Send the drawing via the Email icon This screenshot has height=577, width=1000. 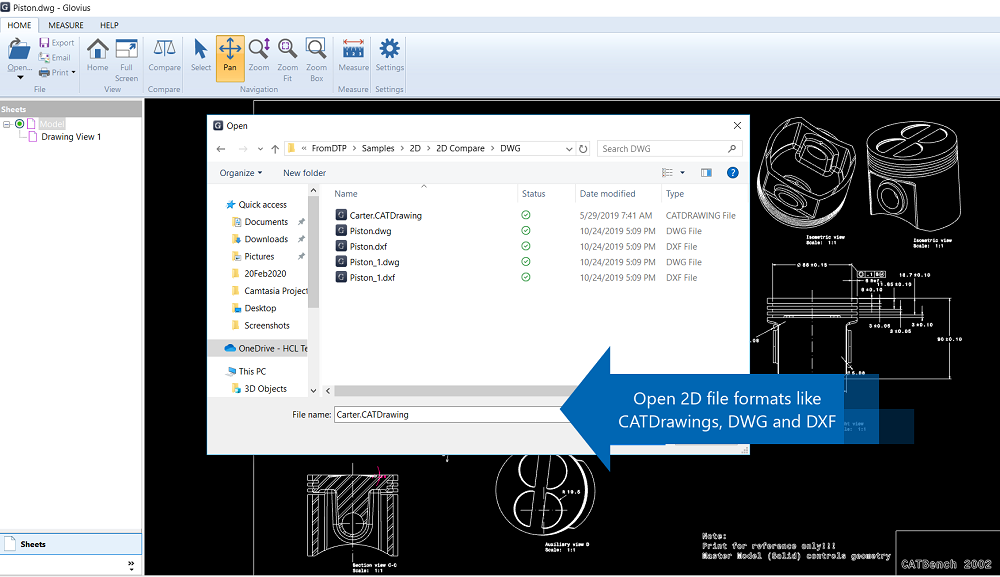click(44, 57)
